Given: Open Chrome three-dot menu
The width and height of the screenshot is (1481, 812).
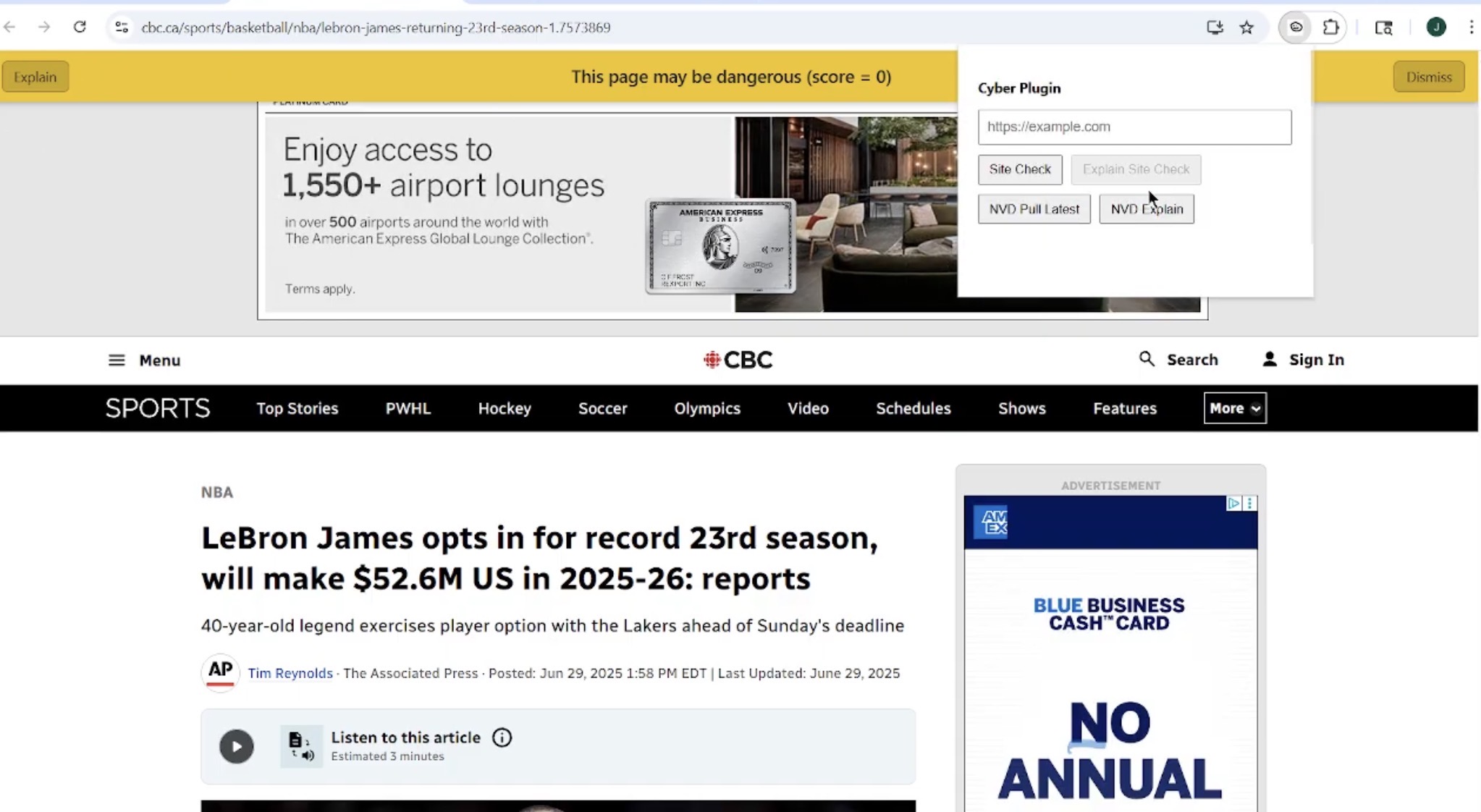Looking at the screenshot, I should coord(1471,28).
